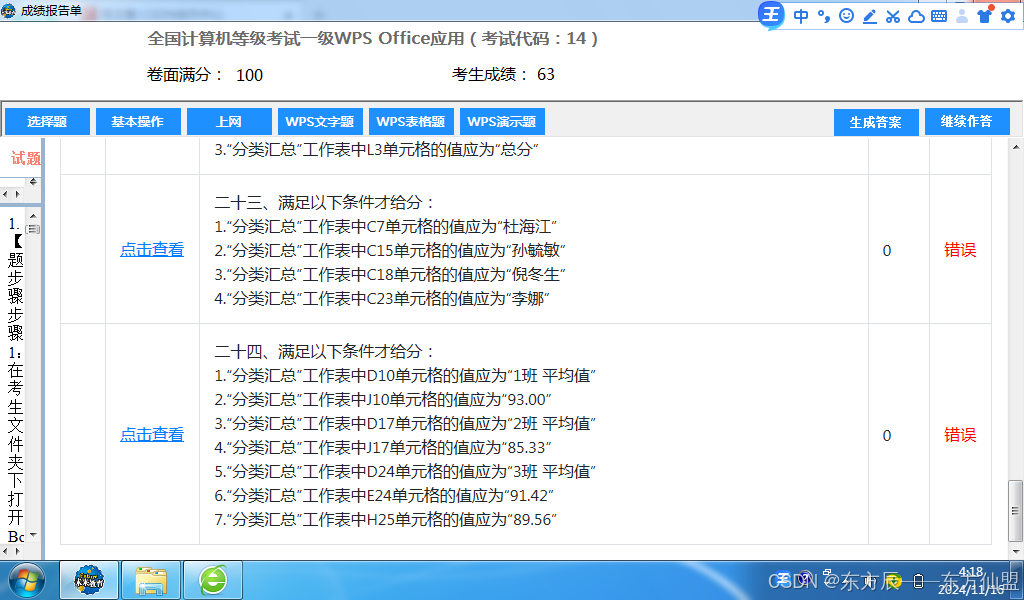Select the WPS演示题 tab
The height and width of the screenshot is (600, 1024).
502,121
